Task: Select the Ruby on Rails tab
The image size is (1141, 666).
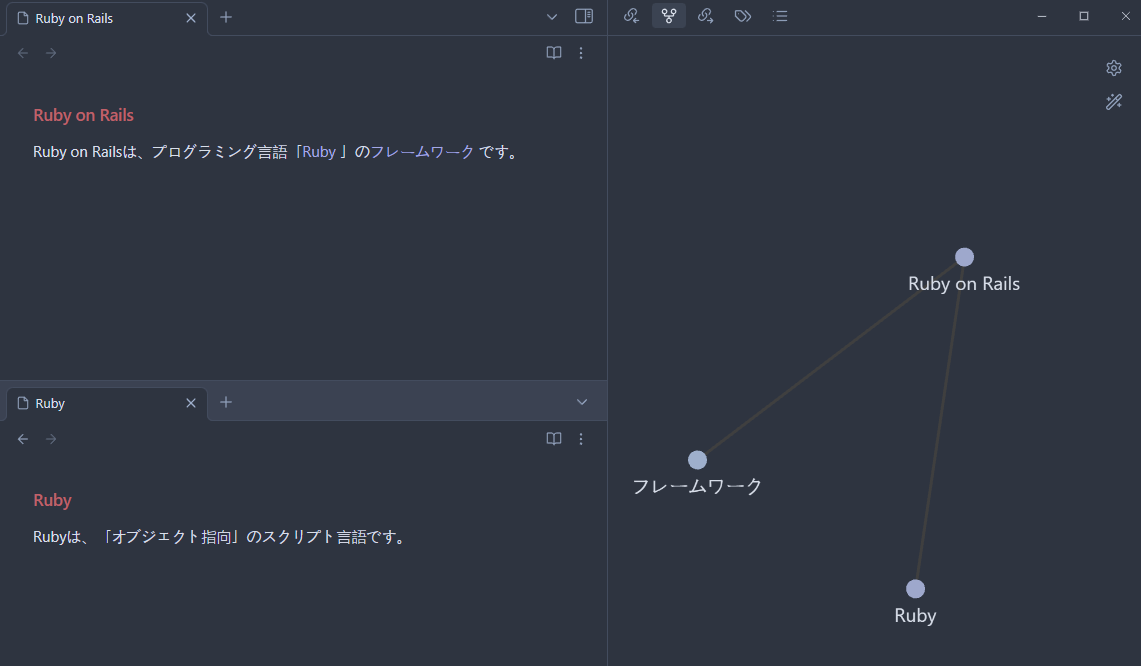Action: [107, 18]
